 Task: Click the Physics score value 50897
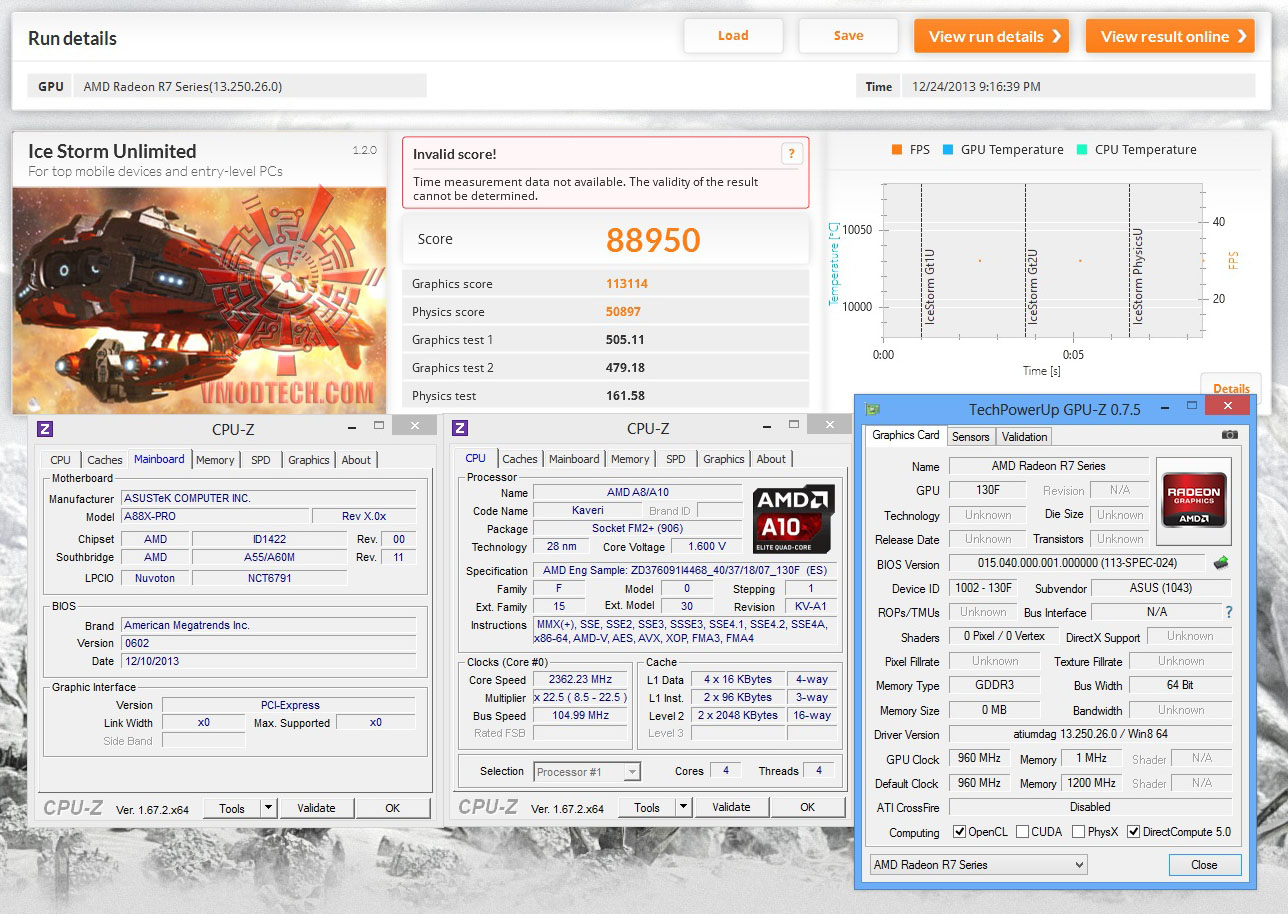tap(623, 312)
